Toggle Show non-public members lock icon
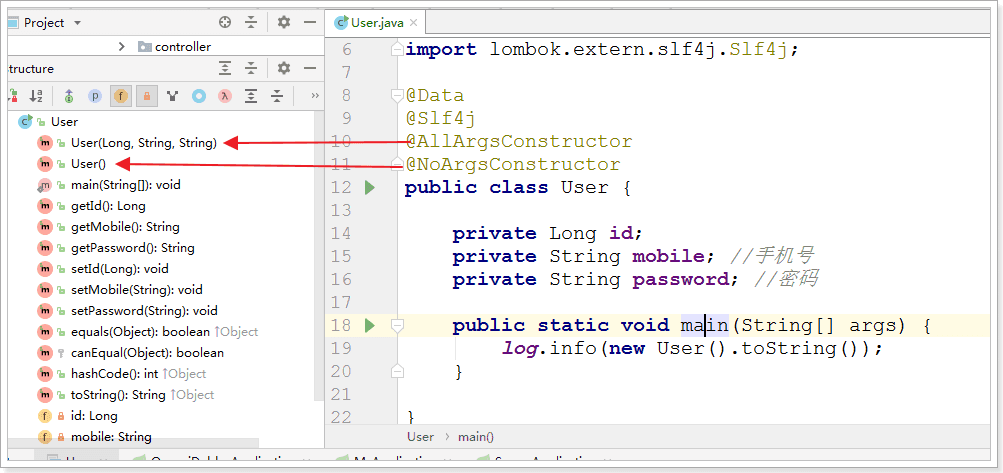 coord(146,96)
